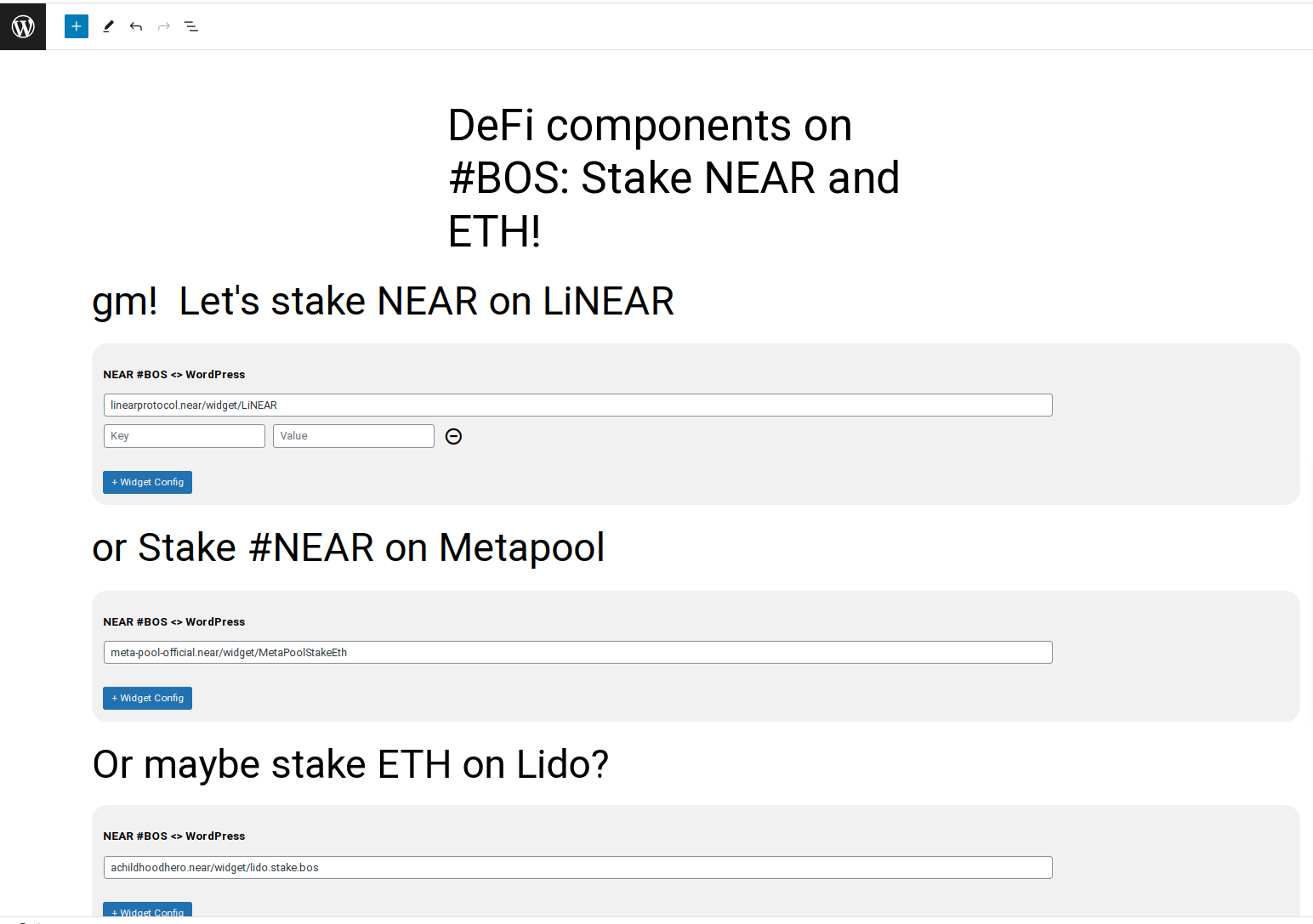
Task: Focus the Value input field
Action: click(x=353, y=436)
